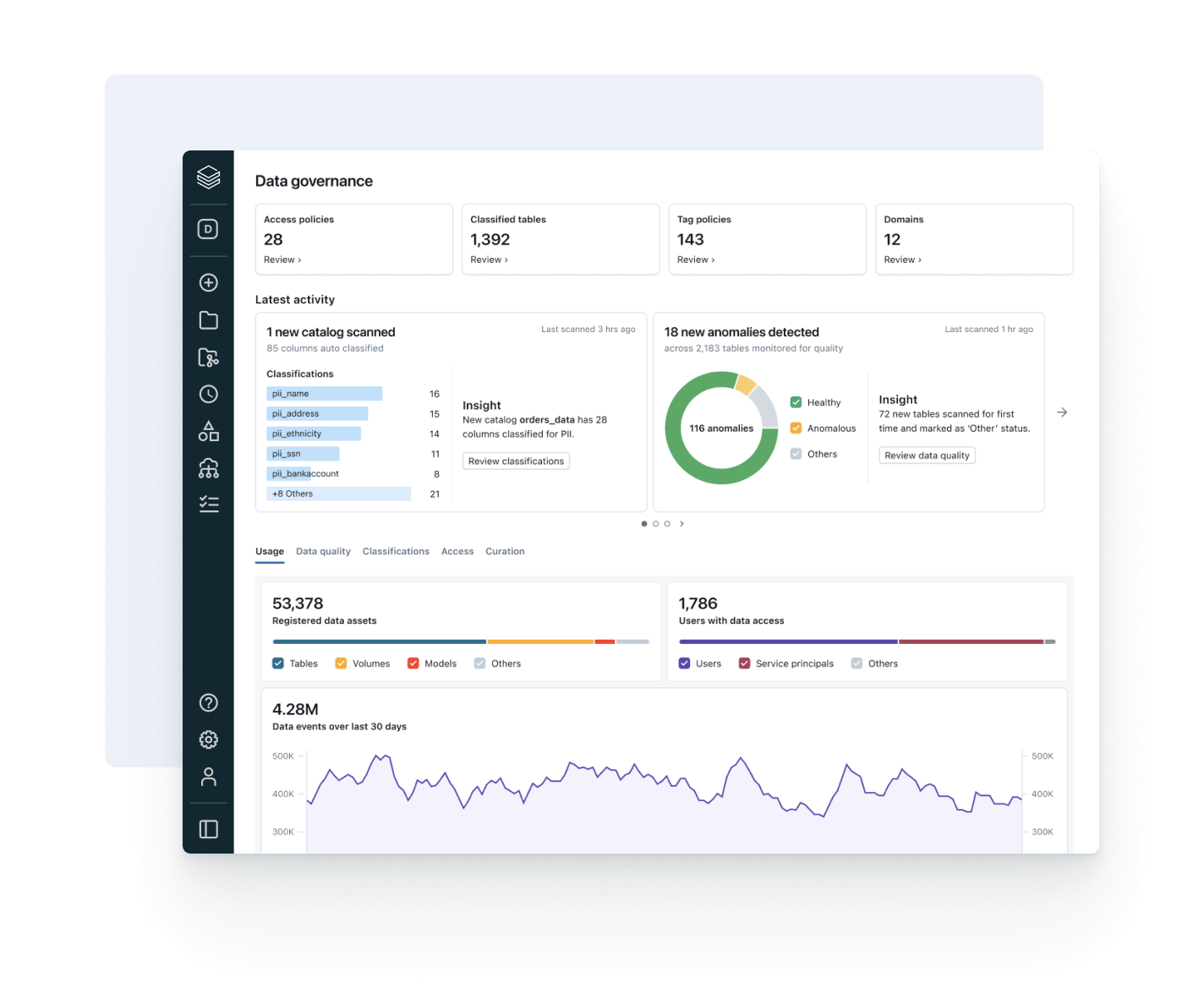Image resolution: width=1204 pixels, height=1004 pixels.
Task: Select the checklist icon in the sidebar
Action: pos(208,504)
